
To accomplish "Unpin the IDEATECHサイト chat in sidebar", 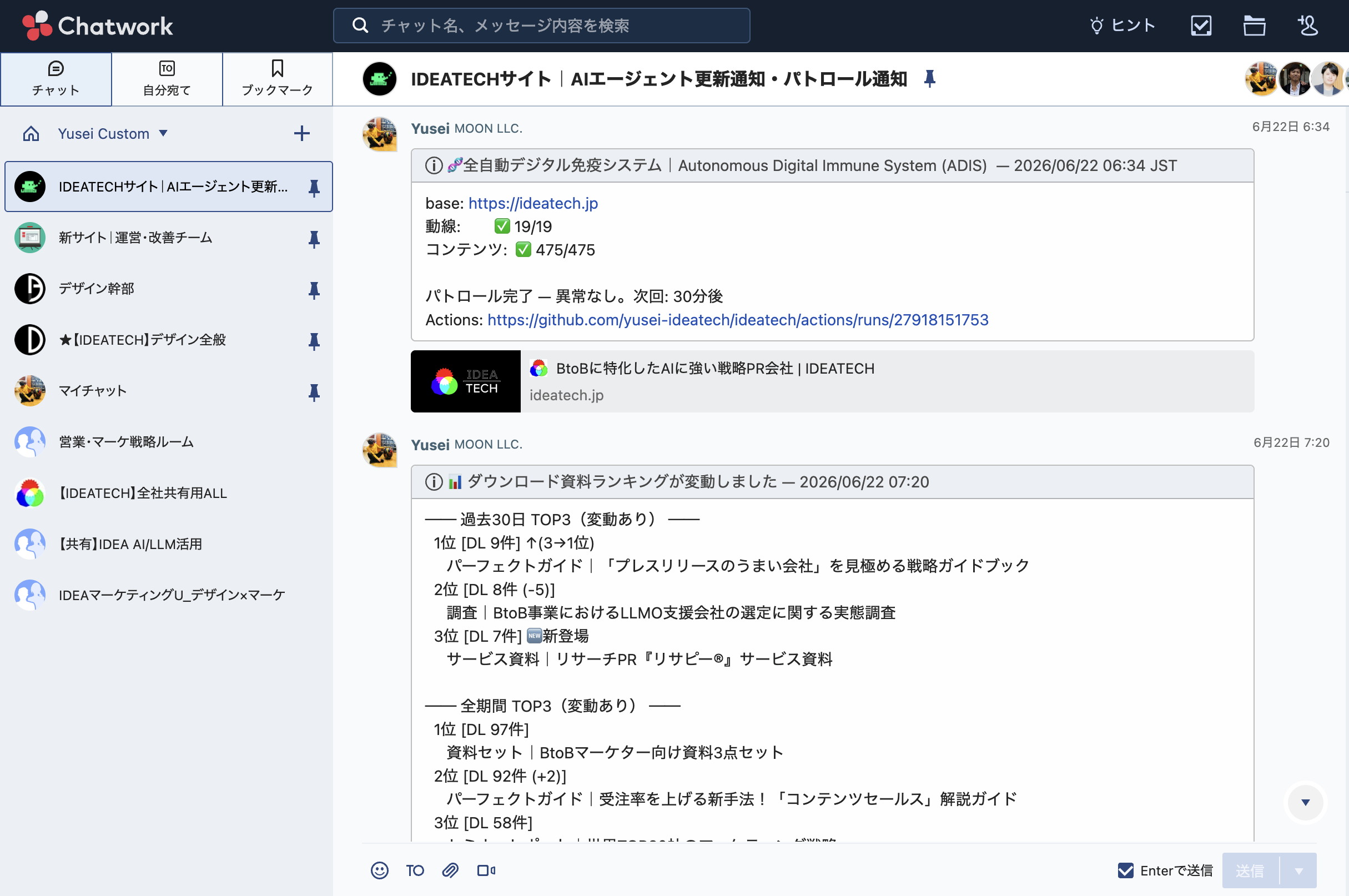I will click(x=314, y=188).
